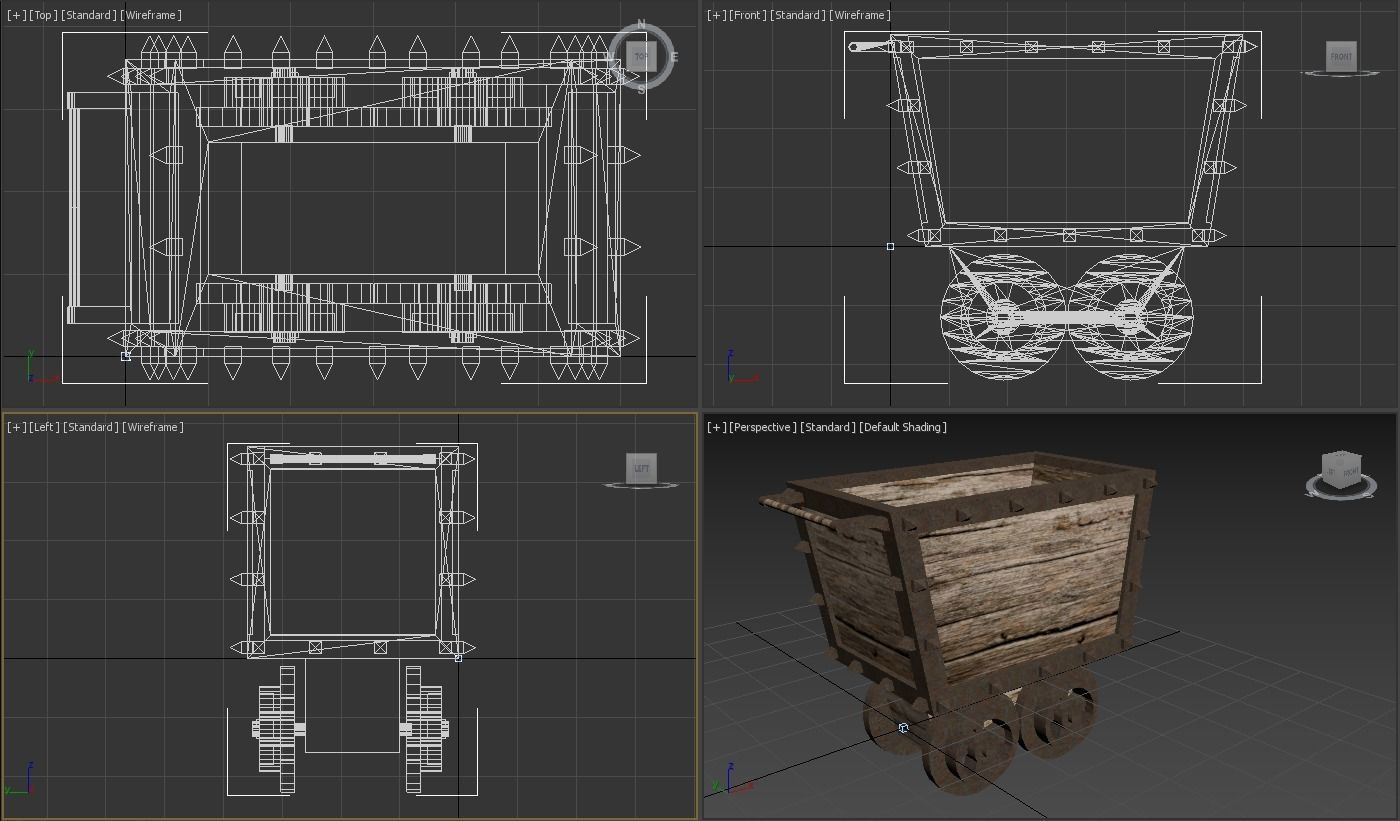The image size is (1400, 821).
Task: Click the E letter on the ViewCube compass ring
Action: point(675,58)
